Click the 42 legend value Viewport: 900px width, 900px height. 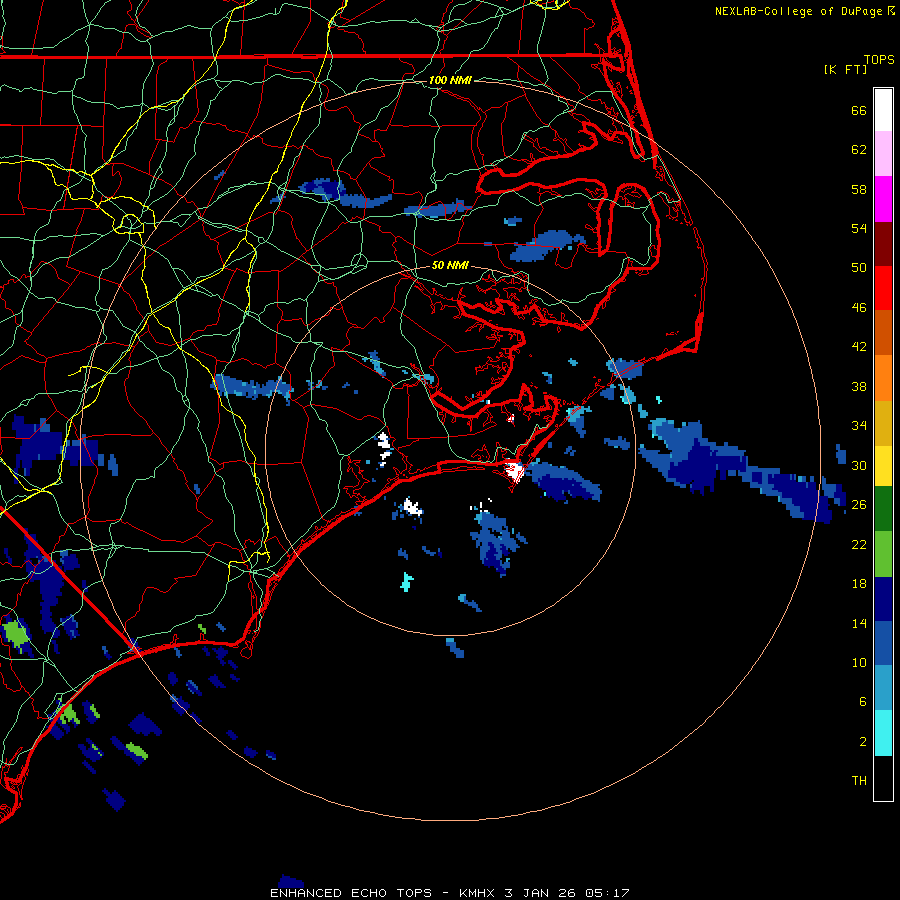point(859,347)
